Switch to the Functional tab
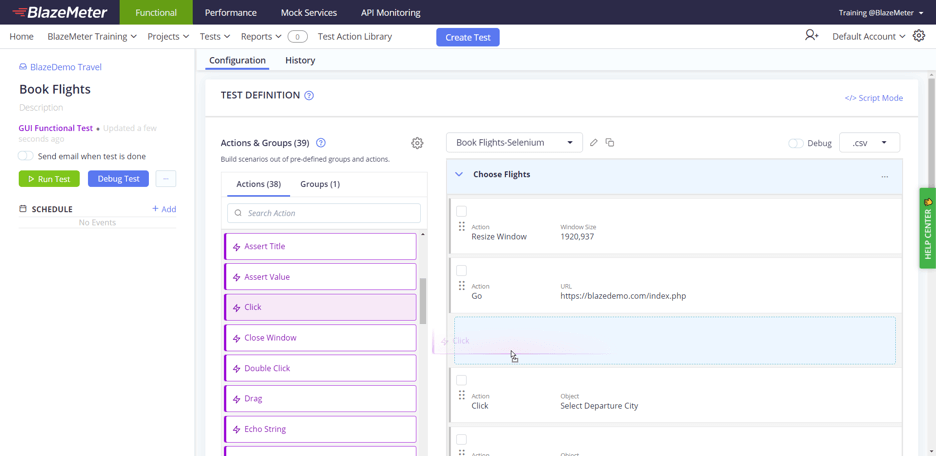Image resolution: width=936 pixels, height=456 pixels. pos(156,12)
